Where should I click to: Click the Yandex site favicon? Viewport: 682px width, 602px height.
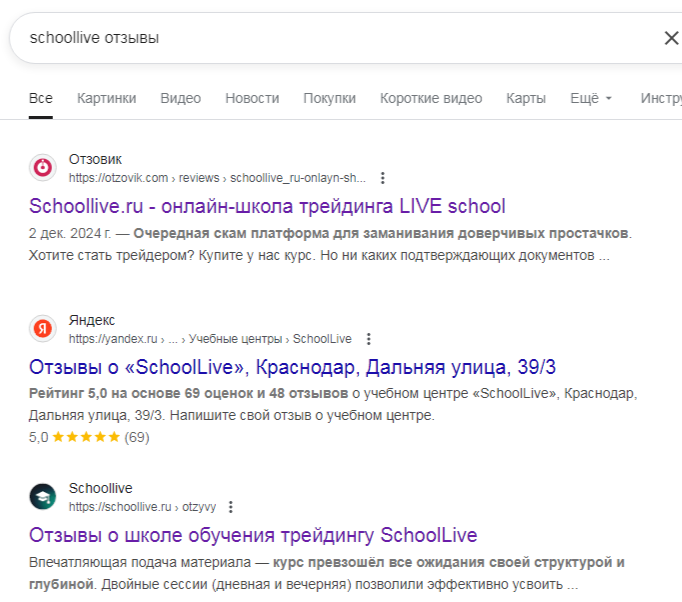click(43, 328)
